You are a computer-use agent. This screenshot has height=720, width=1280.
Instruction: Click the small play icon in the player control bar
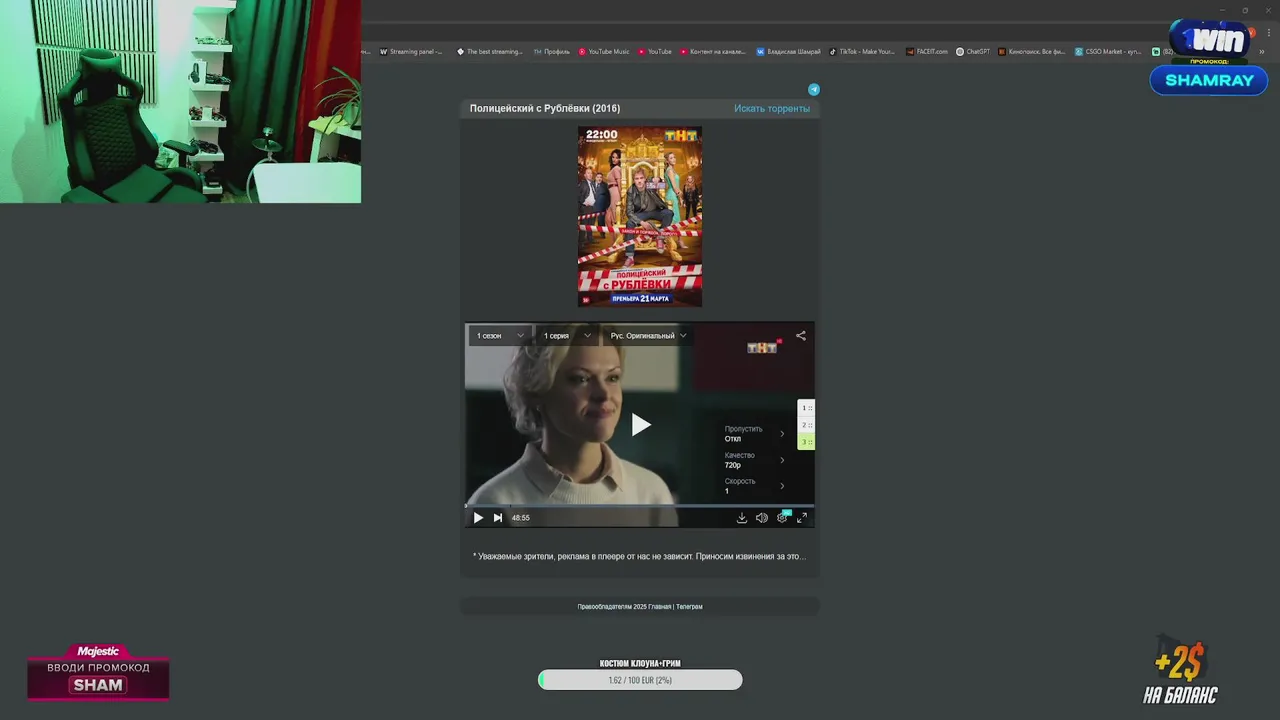click(x=478, y=518)
